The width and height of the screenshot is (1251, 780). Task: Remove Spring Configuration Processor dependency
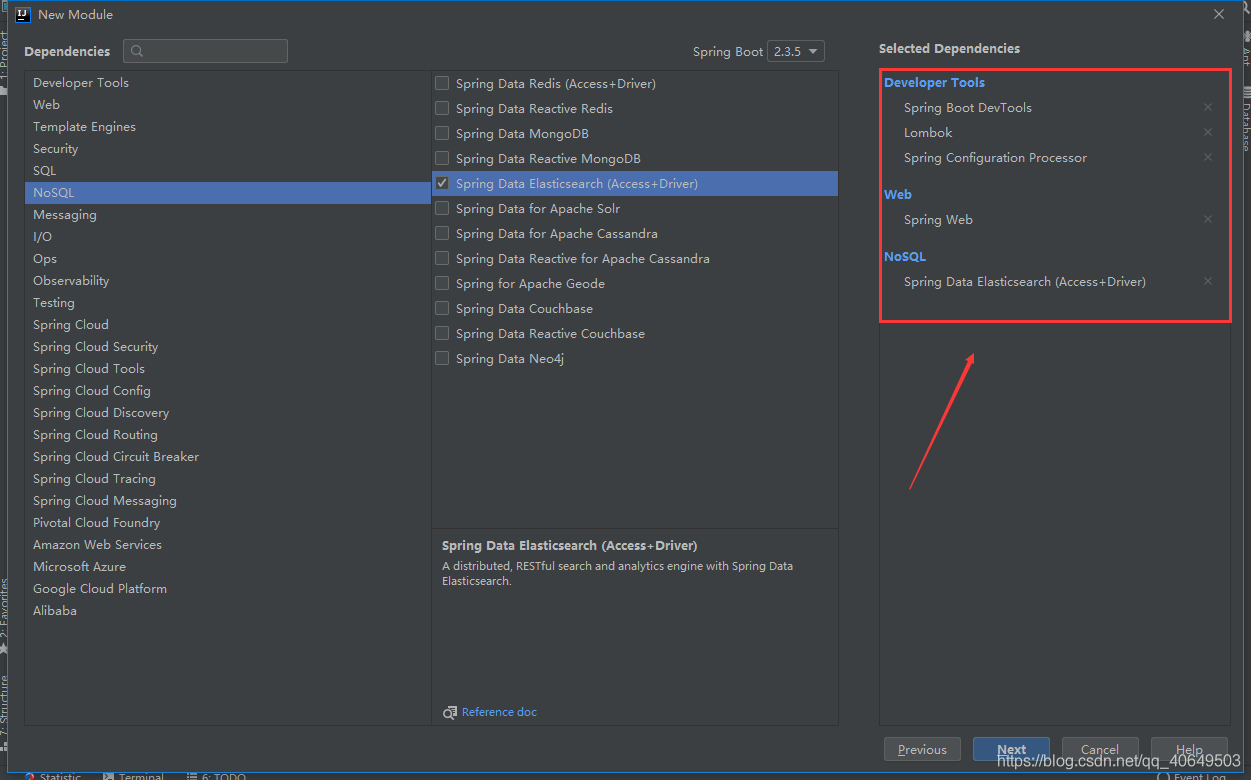point(1207,157)
